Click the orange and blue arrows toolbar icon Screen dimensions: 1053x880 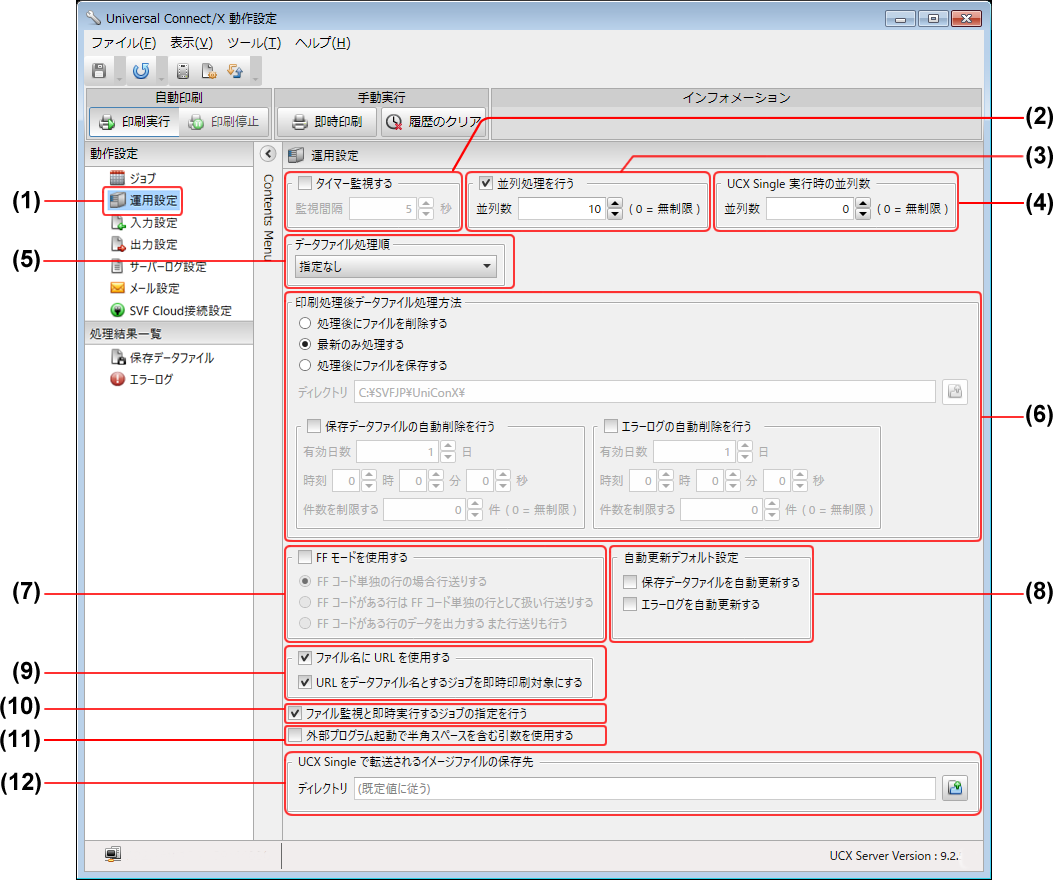pyautogui.click(x=235, y=71)
